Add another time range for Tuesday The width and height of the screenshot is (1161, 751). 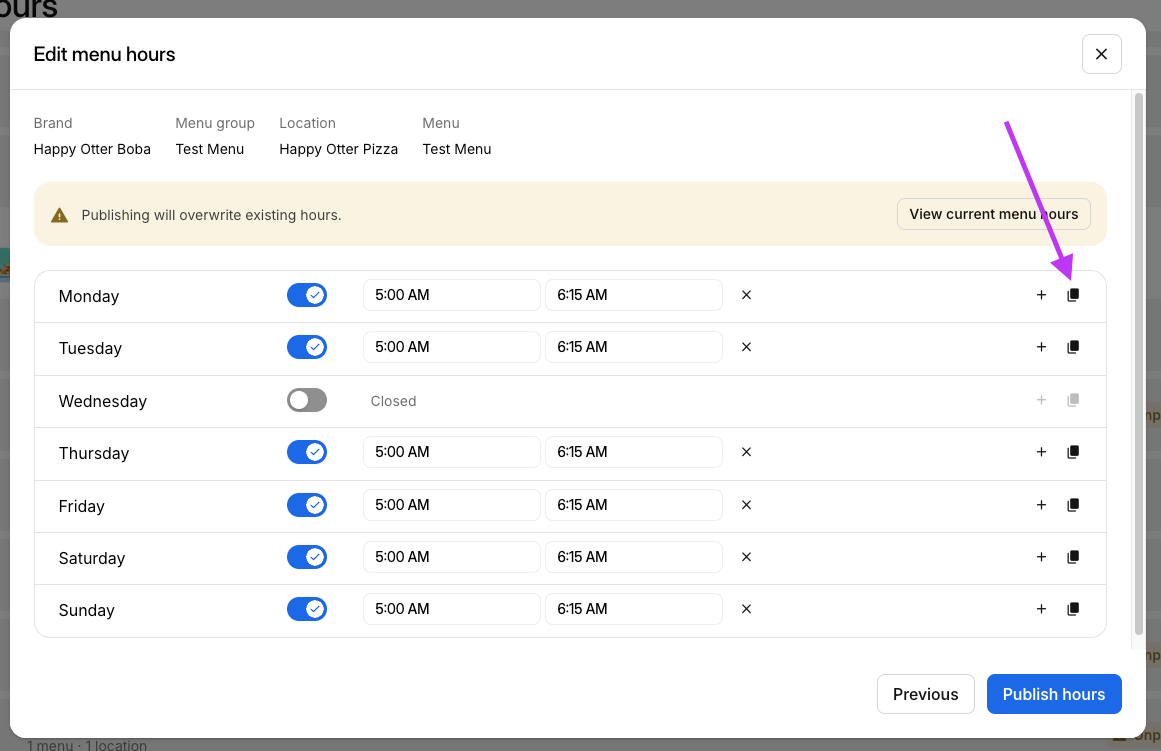pyautogui.click(x=1041, y=347)
